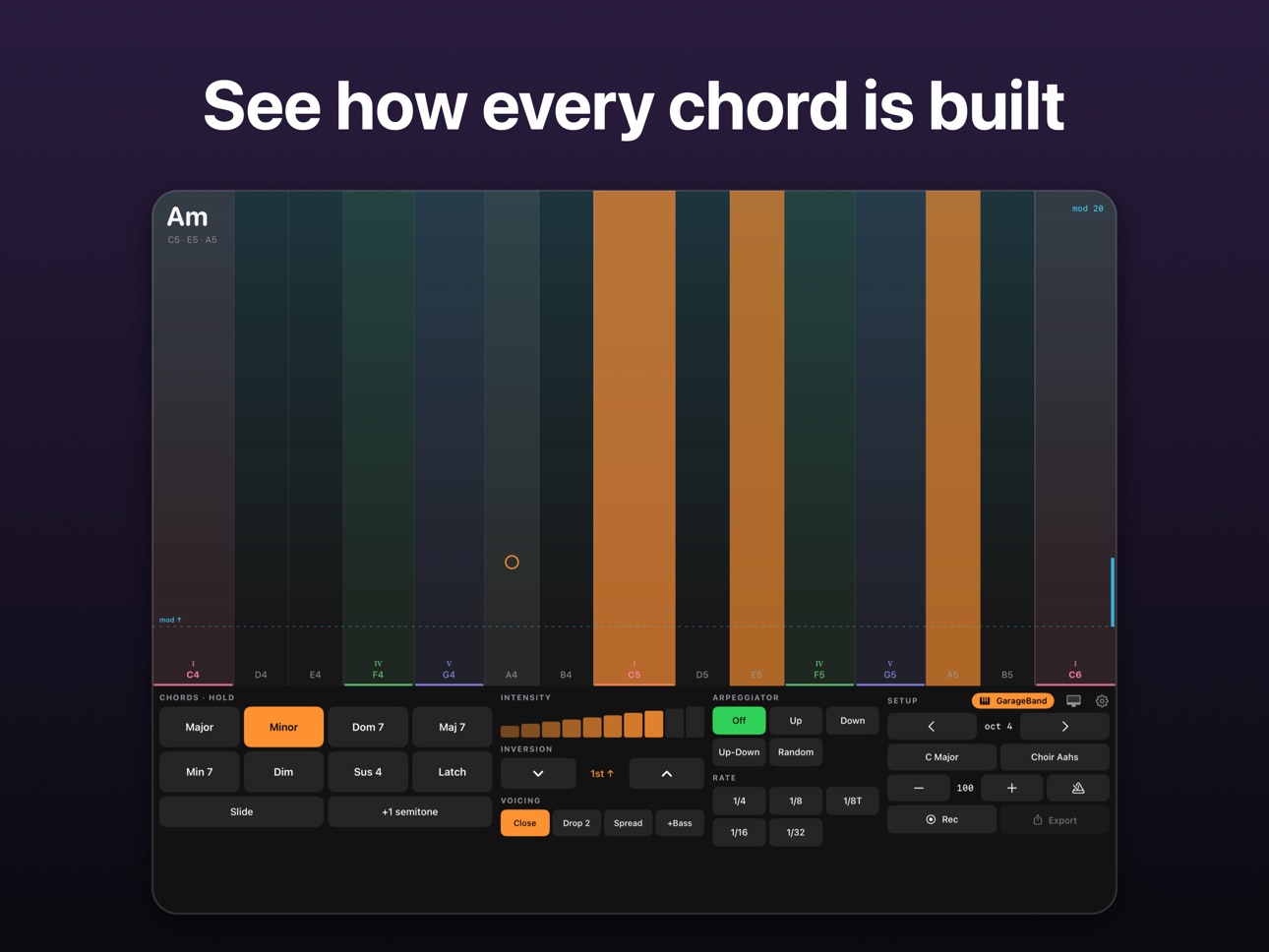Select the Dim chord type

click(283, 772)
